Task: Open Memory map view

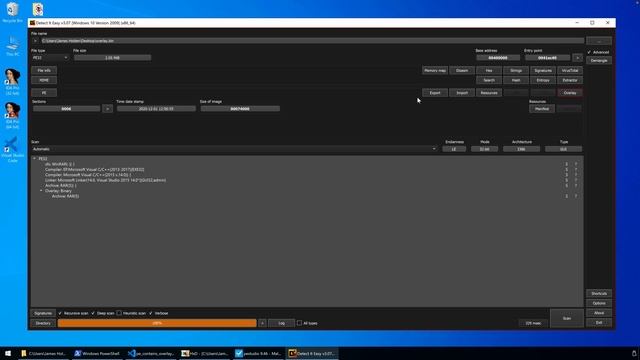Action: click(x=435, y=71)
